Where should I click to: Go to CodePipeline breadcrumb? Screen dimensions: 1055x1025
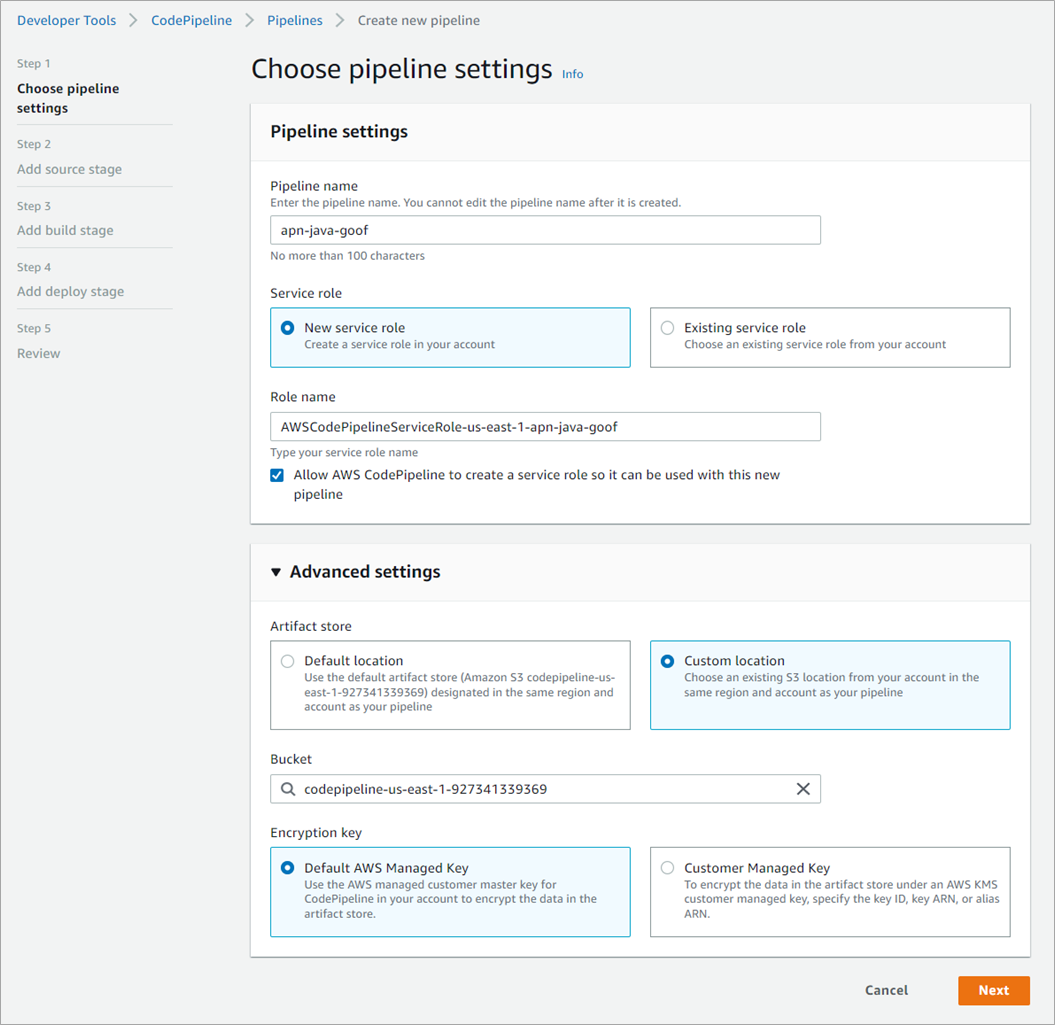[x=191, y=20]
